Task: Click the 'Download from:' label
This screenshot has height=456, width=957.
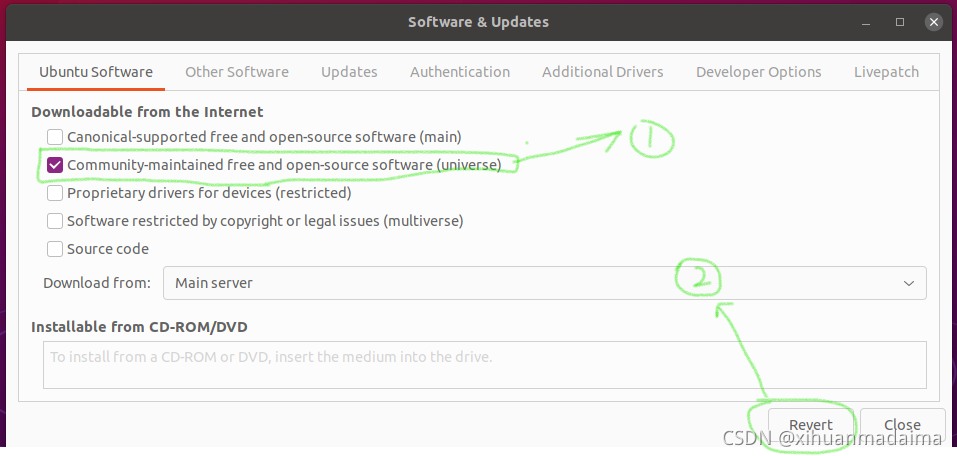Action: pyautogui.click(x=96, y=283)
